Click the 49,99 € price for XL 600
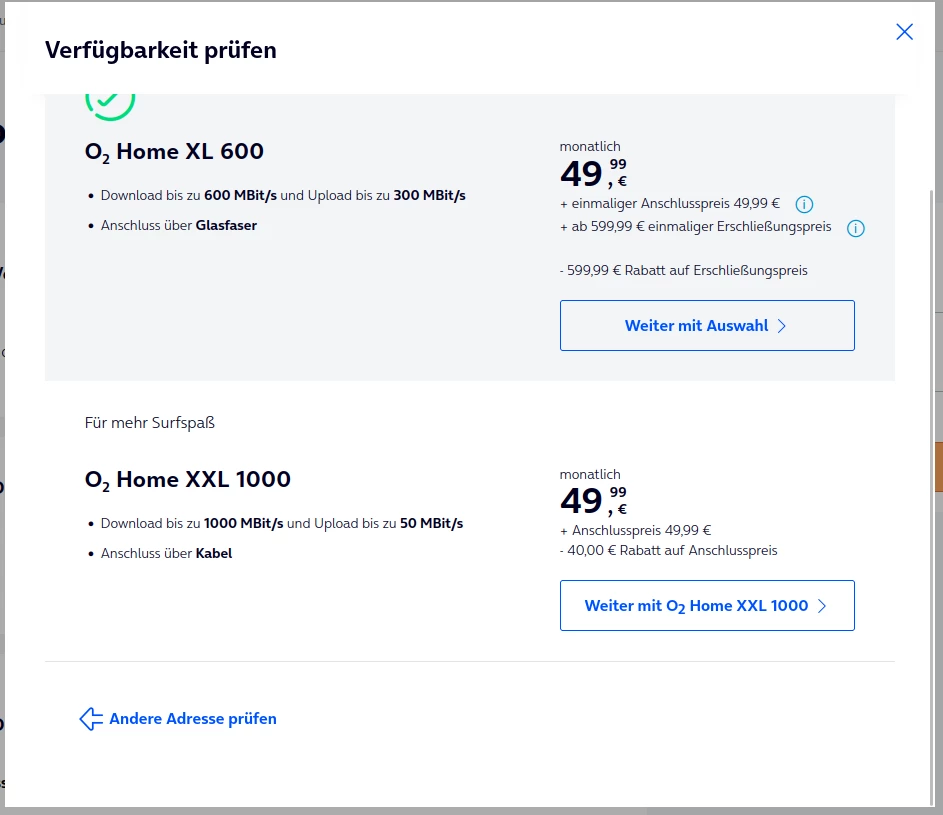 coord(593,174)
